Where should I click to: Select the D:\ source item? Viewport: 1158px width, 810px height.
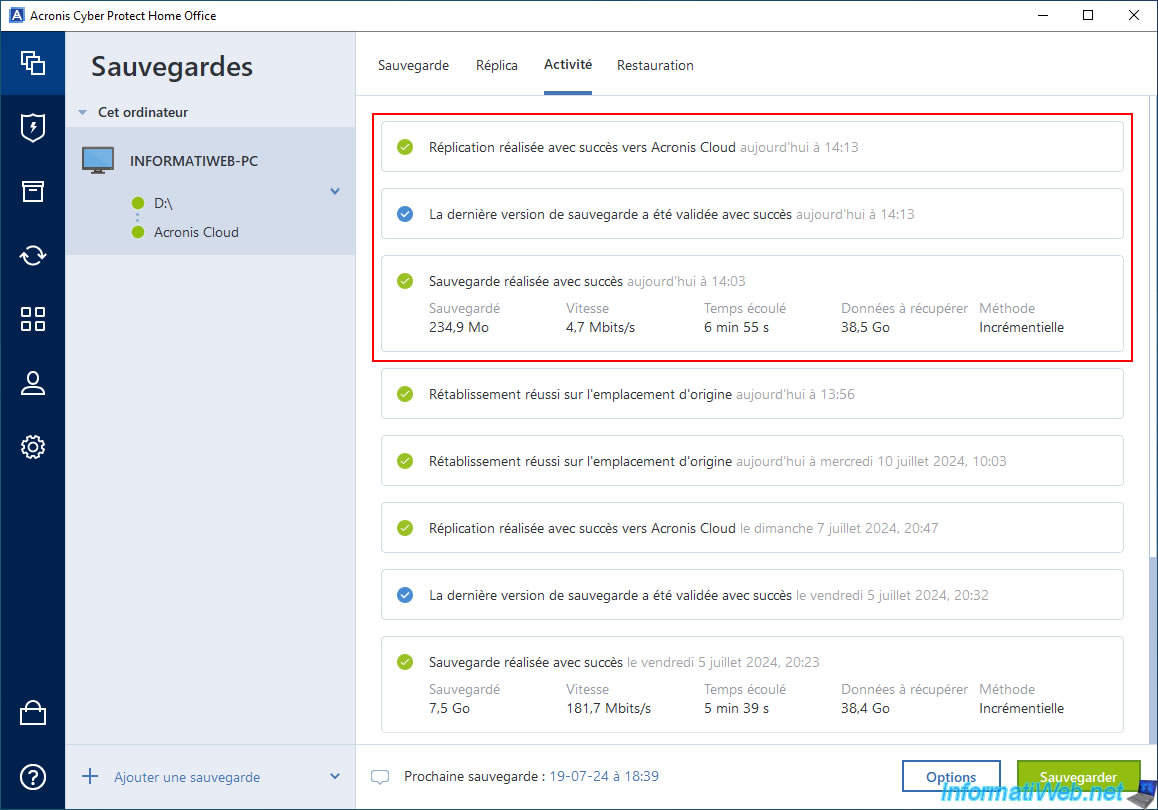pos(163,203)
